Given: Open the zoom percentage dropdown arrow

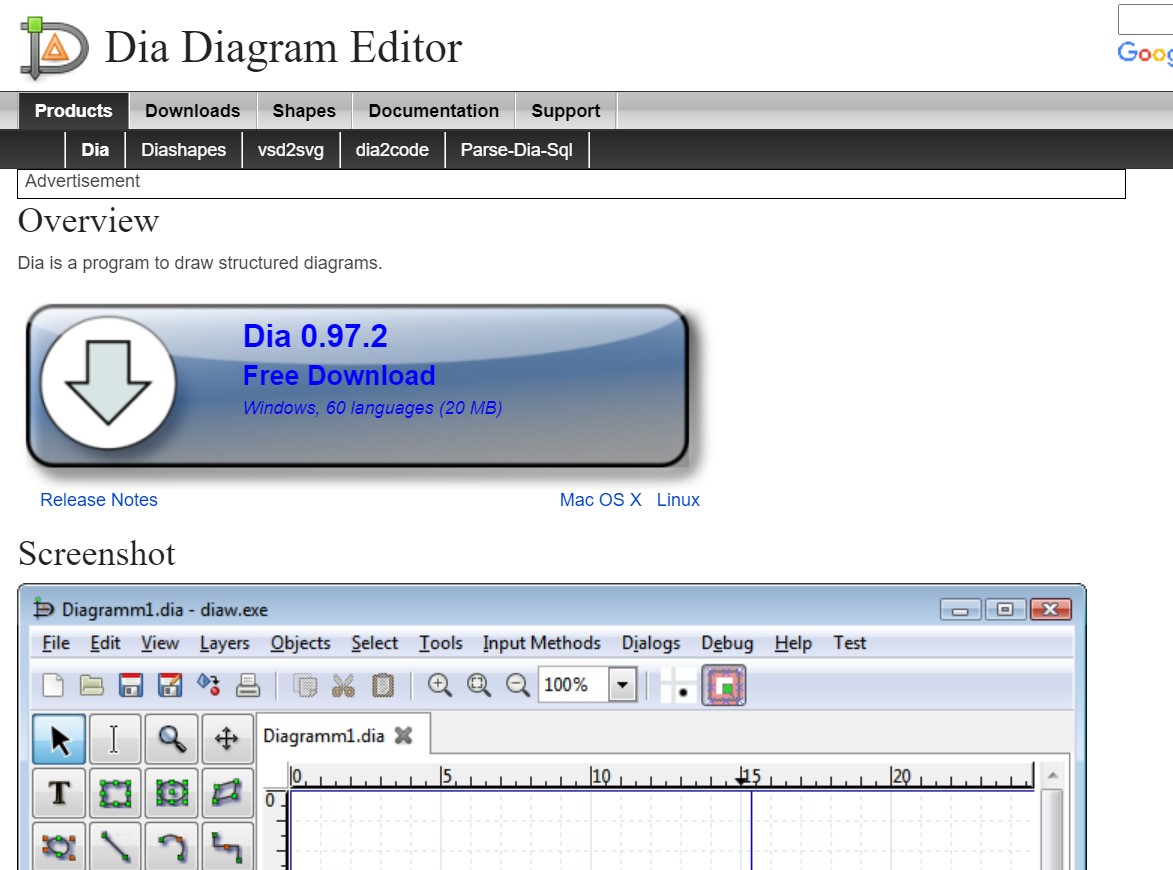Looking at the screenshot, I should [x=622, y=685].
